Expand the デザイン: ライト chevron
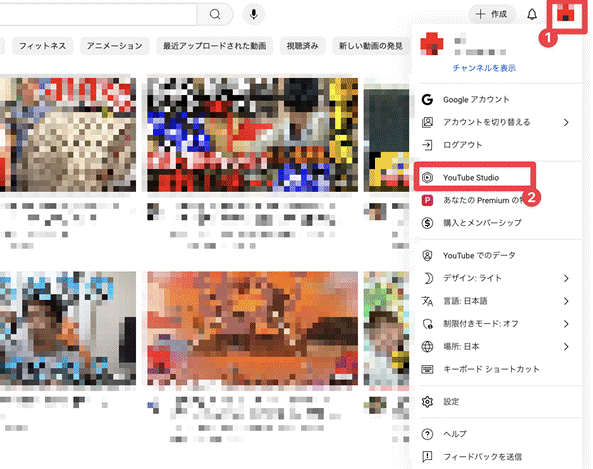 click(566, 278)
